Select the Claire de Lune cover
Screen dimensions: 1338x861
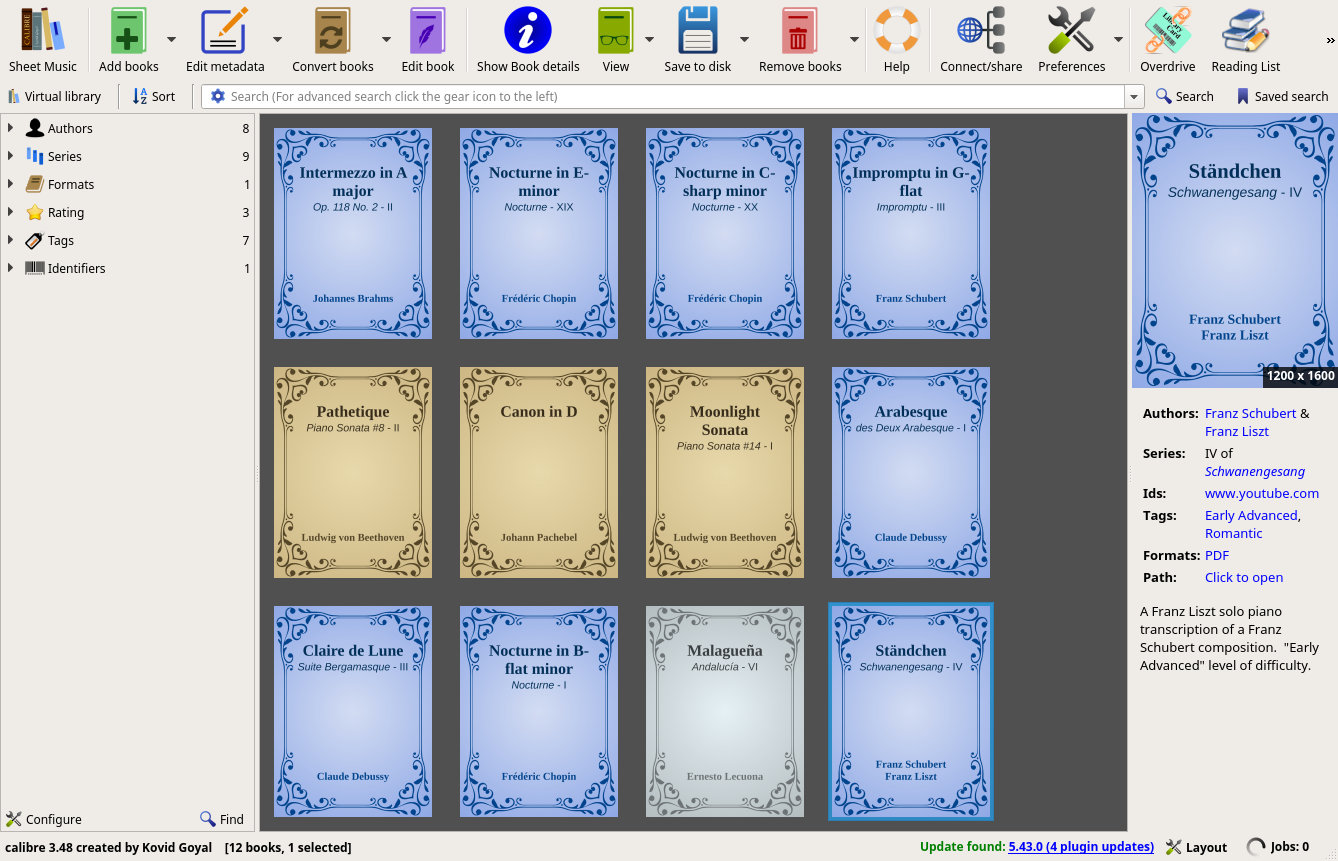click(353, 711)
